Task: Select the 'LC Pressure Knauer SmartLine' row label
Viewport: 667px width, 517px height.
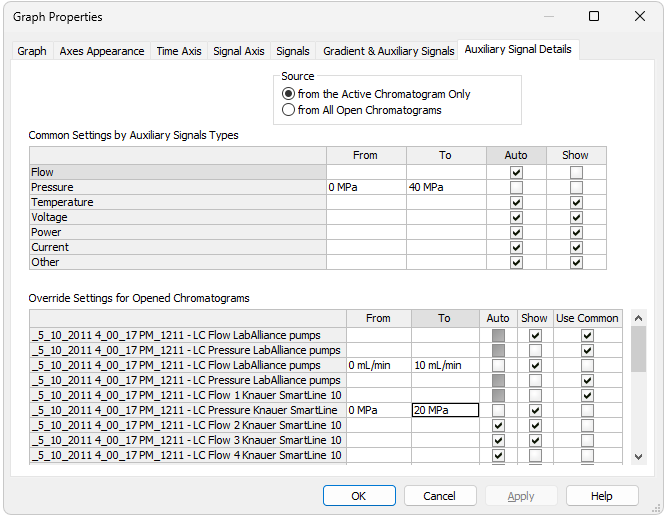Action: click(188, 410)
